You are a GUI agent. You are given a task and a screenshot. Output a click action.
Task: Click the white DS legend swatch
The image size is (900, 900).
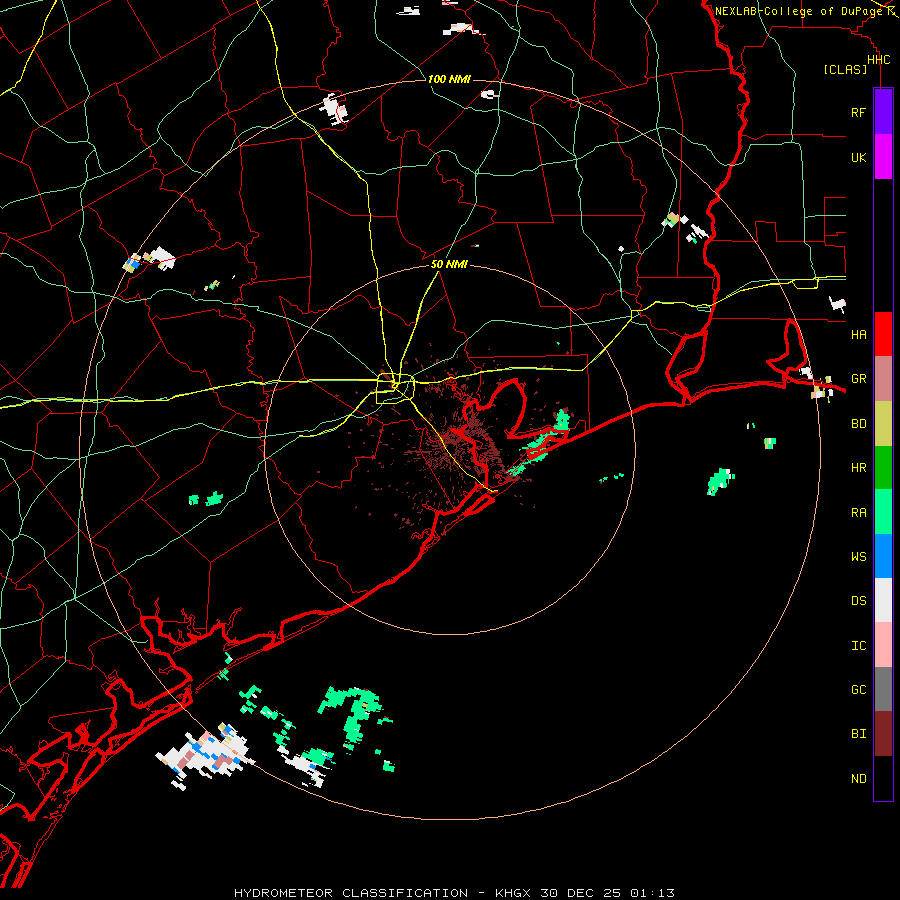883,600
